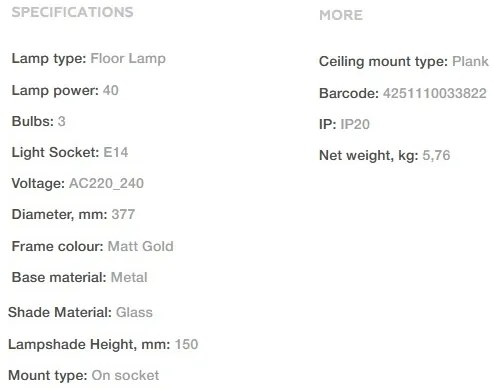Click the AC220_240 voltage value
The image size is (494, 390).
(x=106, y=183)
